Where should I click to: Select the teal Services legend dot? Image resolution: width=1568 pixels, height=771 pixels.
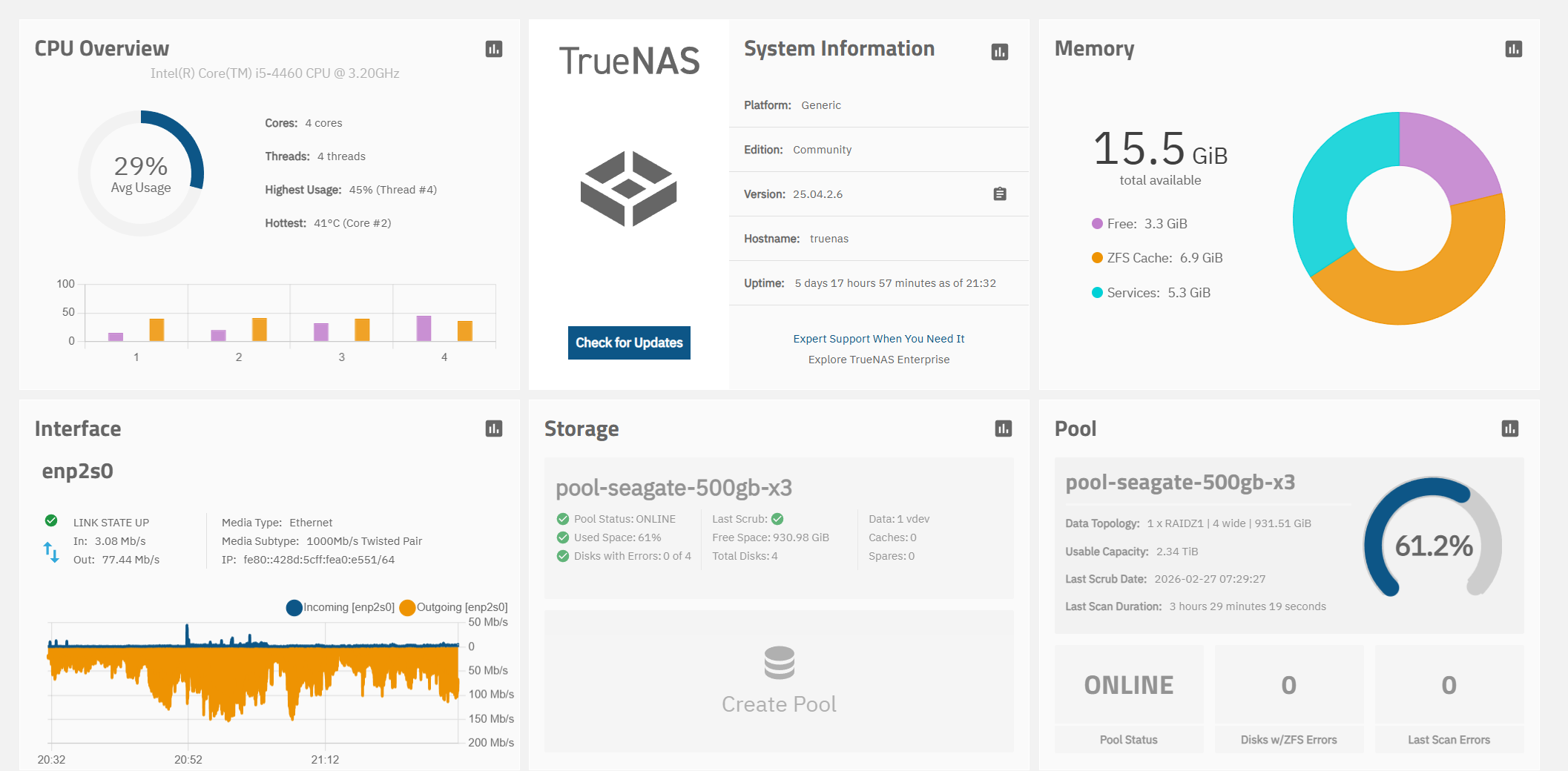(x=1098, y=292)
